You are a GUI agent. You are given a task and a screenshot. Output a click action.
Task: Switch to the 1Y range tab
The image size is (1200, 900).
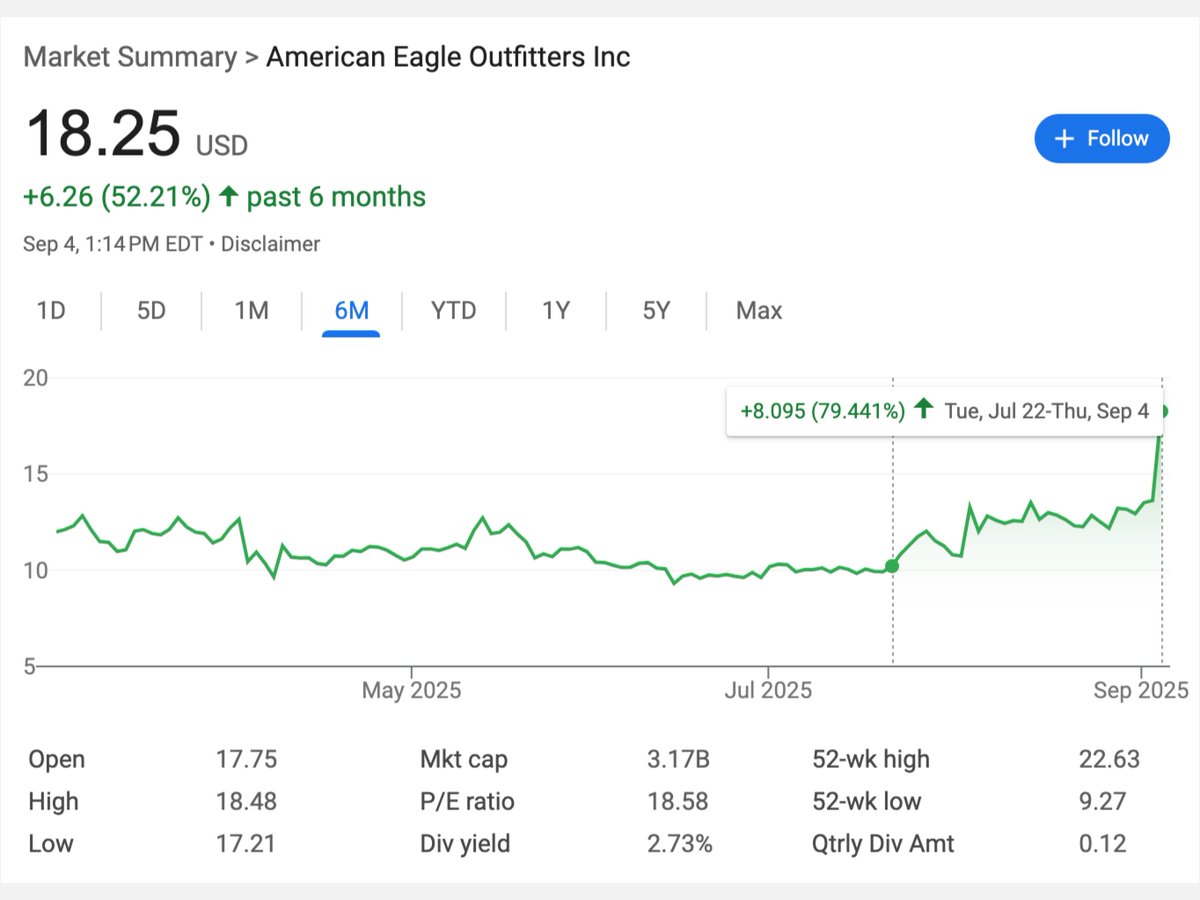556,311
